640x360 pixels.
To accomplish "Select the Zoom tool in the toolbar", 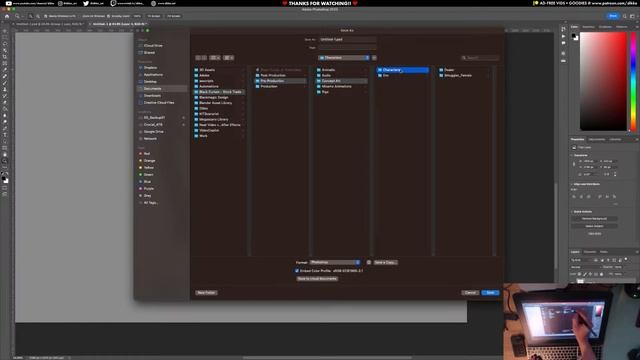I will (x=5, y=161).
